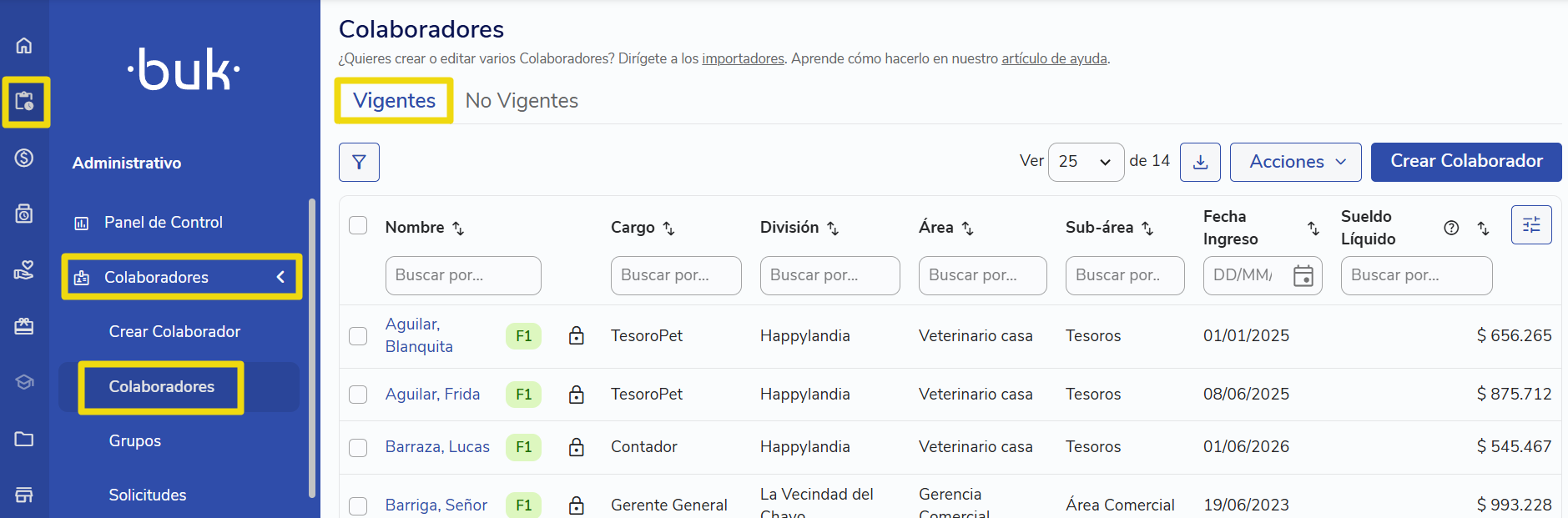Image resolution: width=1568 pixels, height=518 pixels.
Task: Focus the Área search field
Action: pos(983,275)
